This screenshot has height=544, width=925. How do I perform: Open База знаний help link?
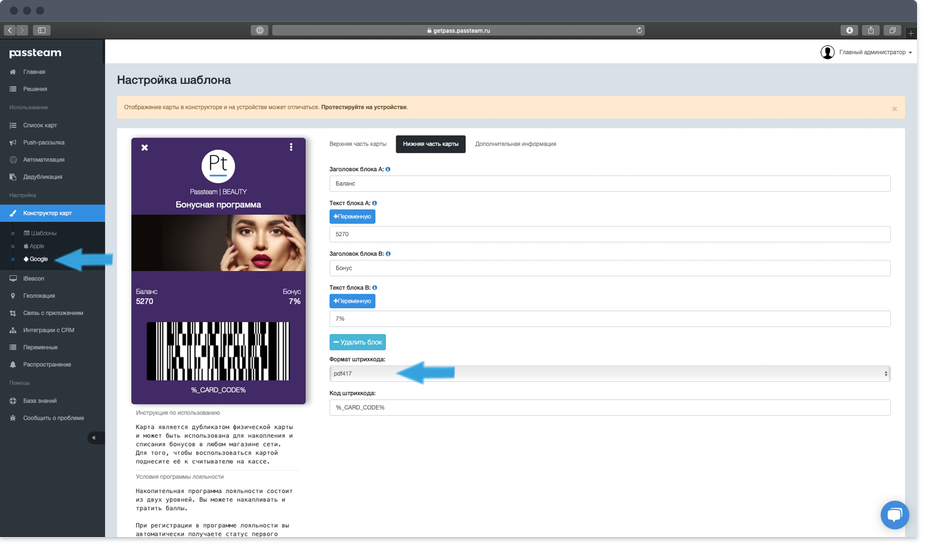pos(40,401)
